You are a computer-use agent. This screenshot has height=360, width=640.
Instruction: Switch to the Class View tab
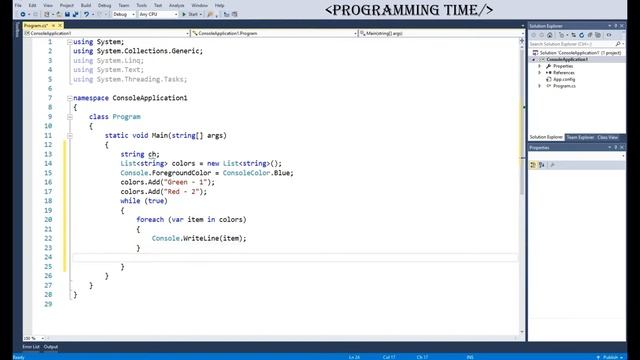pos(608,138)
